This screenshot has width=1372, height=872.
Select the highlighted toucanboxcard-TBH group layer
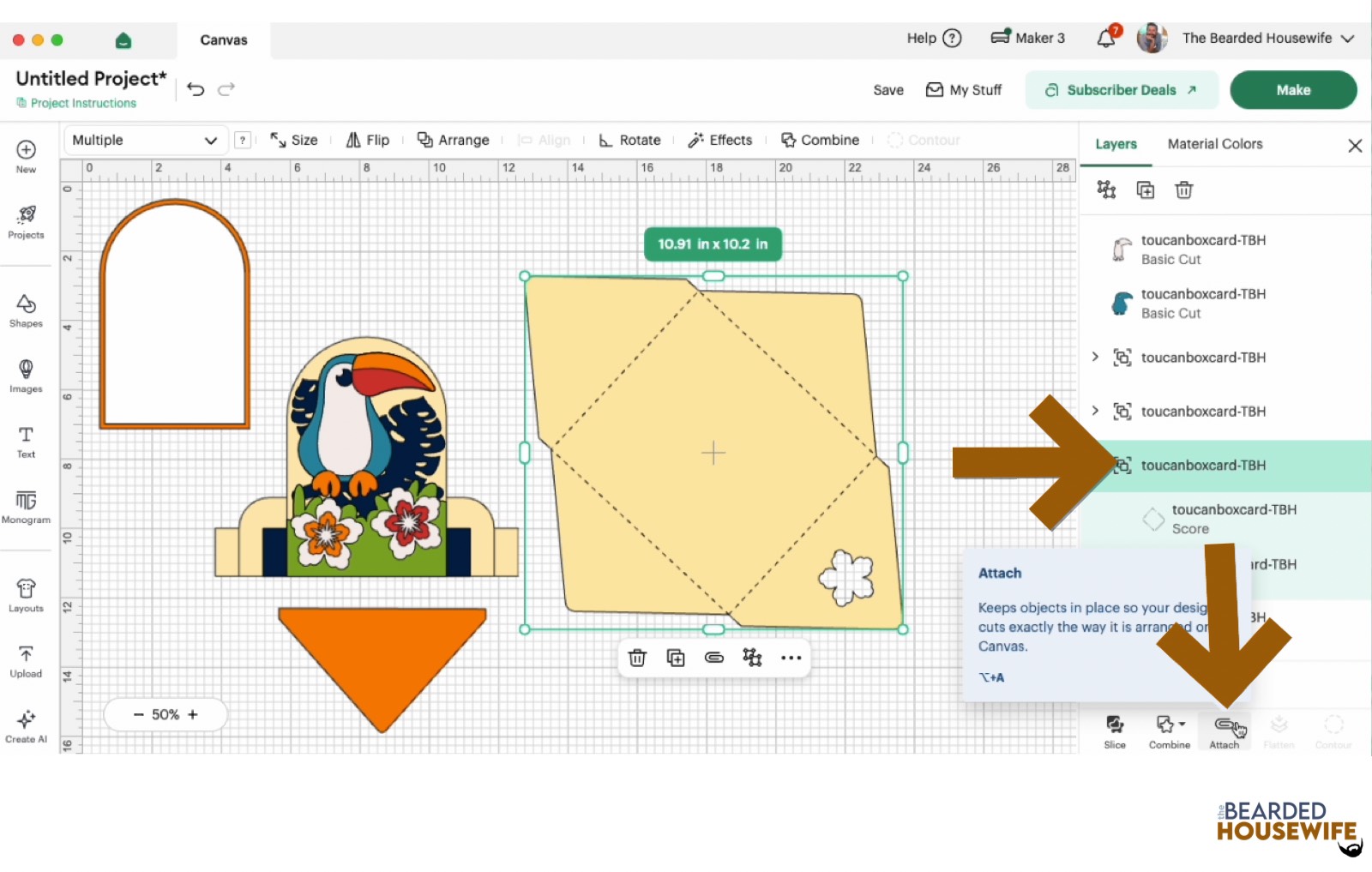[x=1226, y=466]
